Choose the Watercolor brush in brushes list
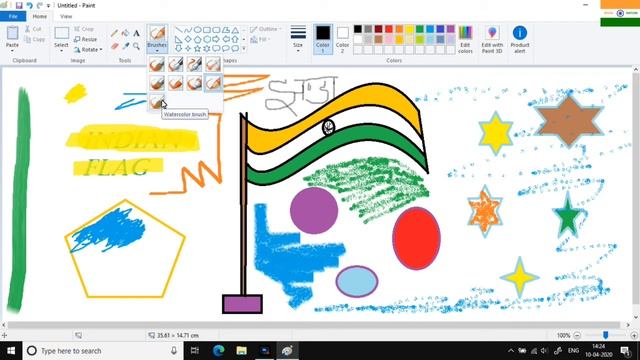 click(x=157, y=101)
